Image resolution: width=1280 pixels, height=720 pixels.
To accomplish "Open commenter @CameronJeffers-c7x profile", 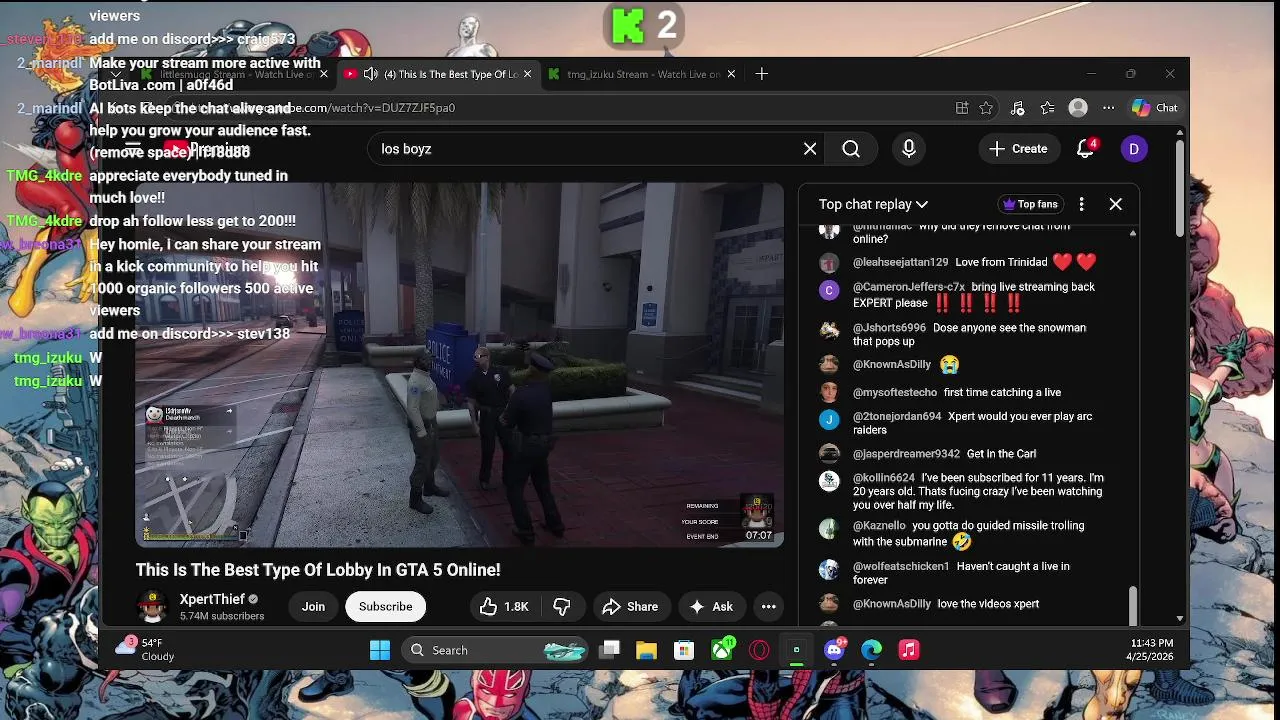I will (x=909, y=287).
